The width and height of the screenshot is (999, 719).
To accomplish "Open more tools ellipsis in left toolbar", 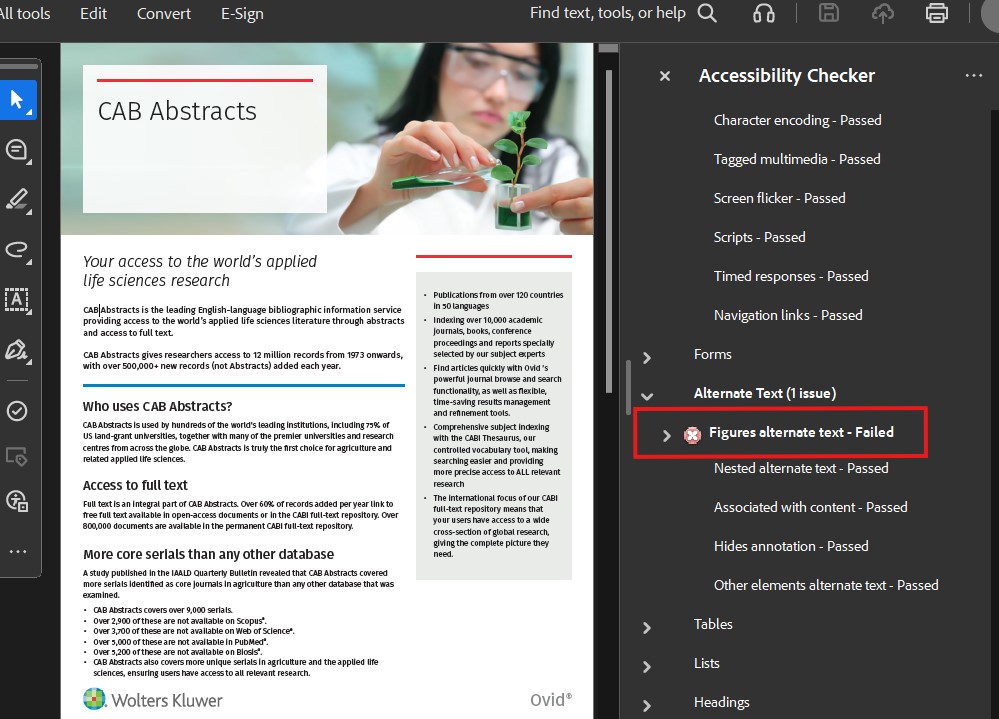I will click(x=17, y=551).
